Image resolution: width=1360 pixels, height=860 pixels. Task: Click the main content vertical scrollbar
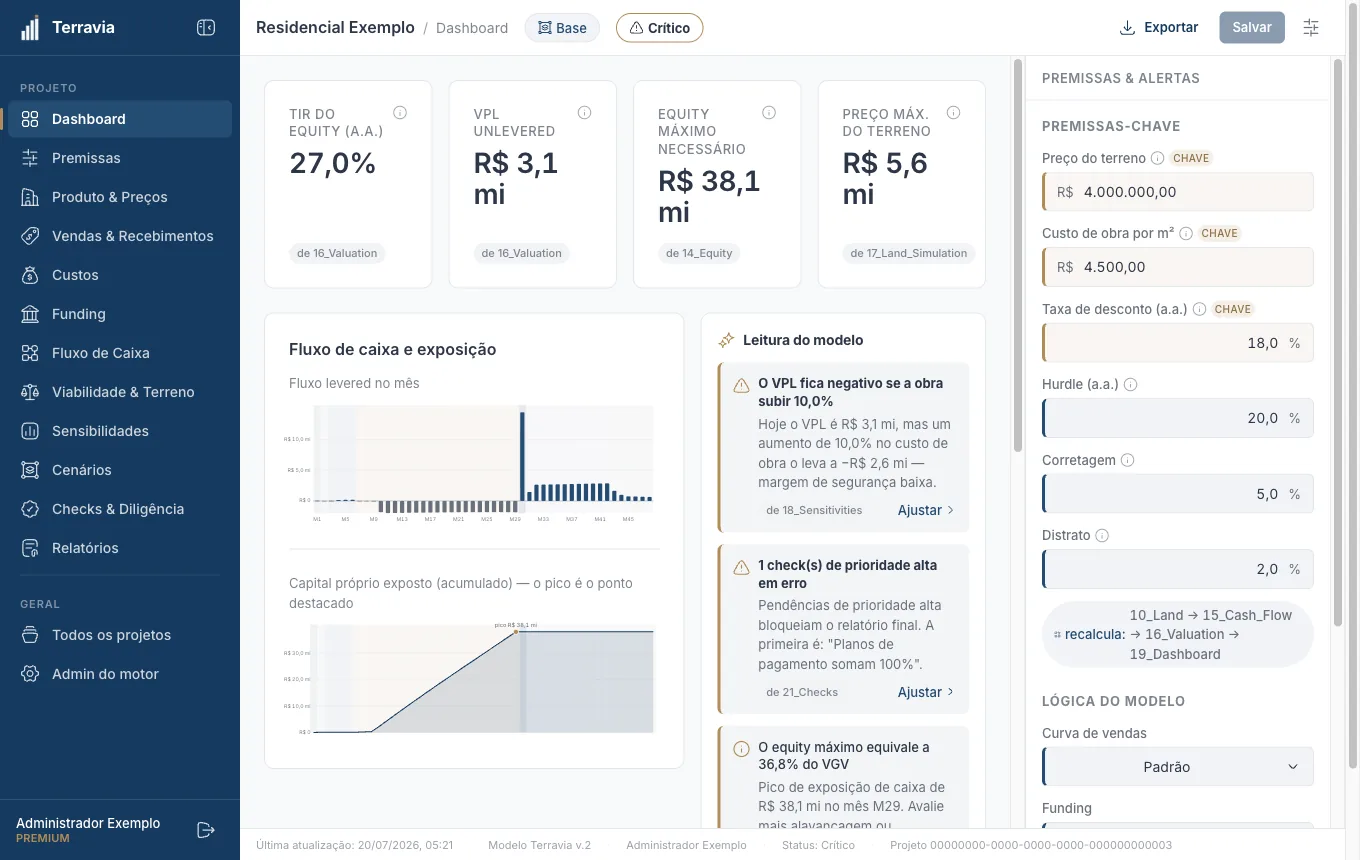coord(1019,255)
